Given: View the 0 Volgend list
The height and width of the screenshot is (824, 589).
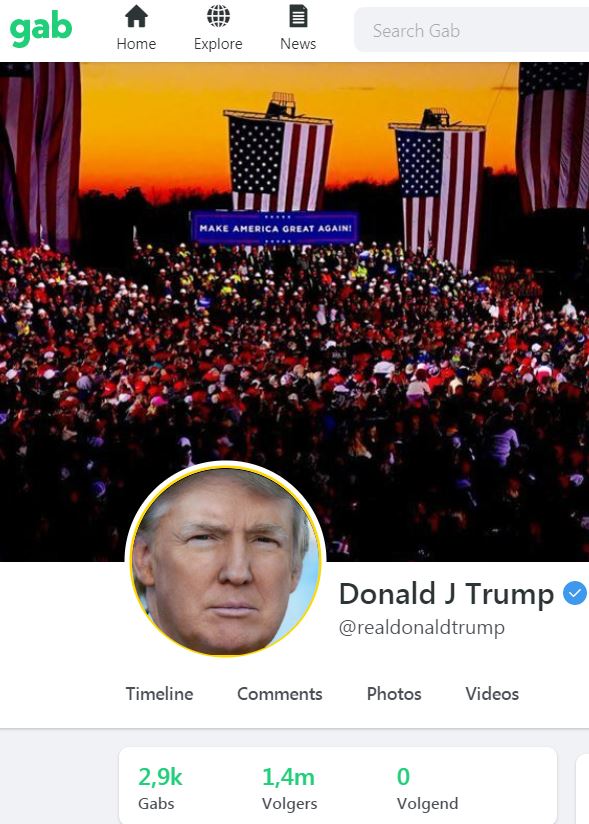Looking at the screenshot, I should 427,788.
